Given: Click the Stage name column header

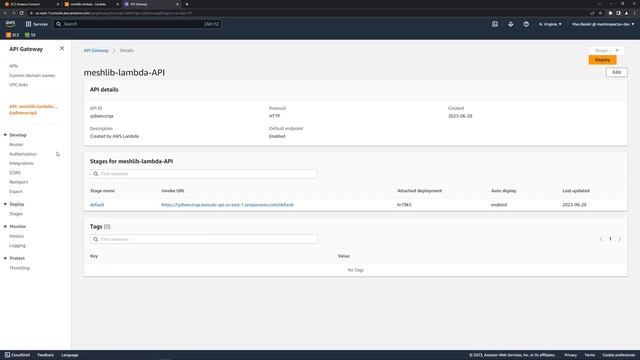Looking at the screenshot, I should (x=102, y=191).
